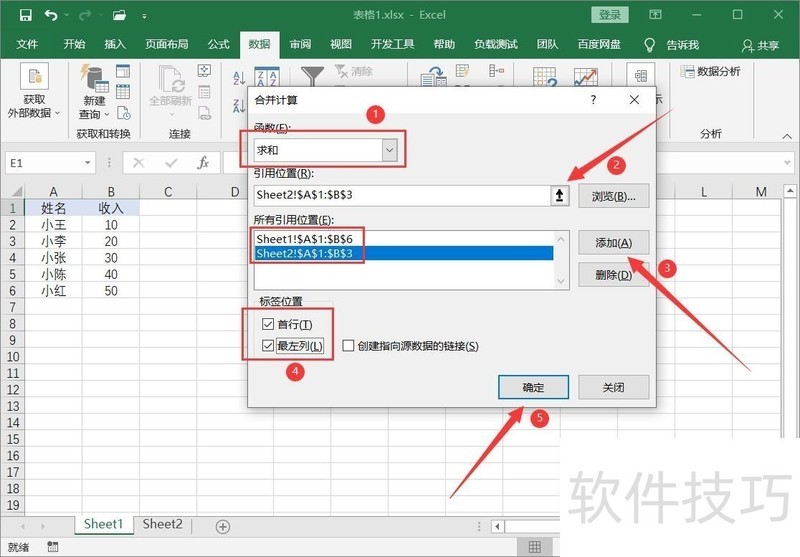
Task: Click the collapse range selector arrow icon
Action: click(x=560, y=195)
